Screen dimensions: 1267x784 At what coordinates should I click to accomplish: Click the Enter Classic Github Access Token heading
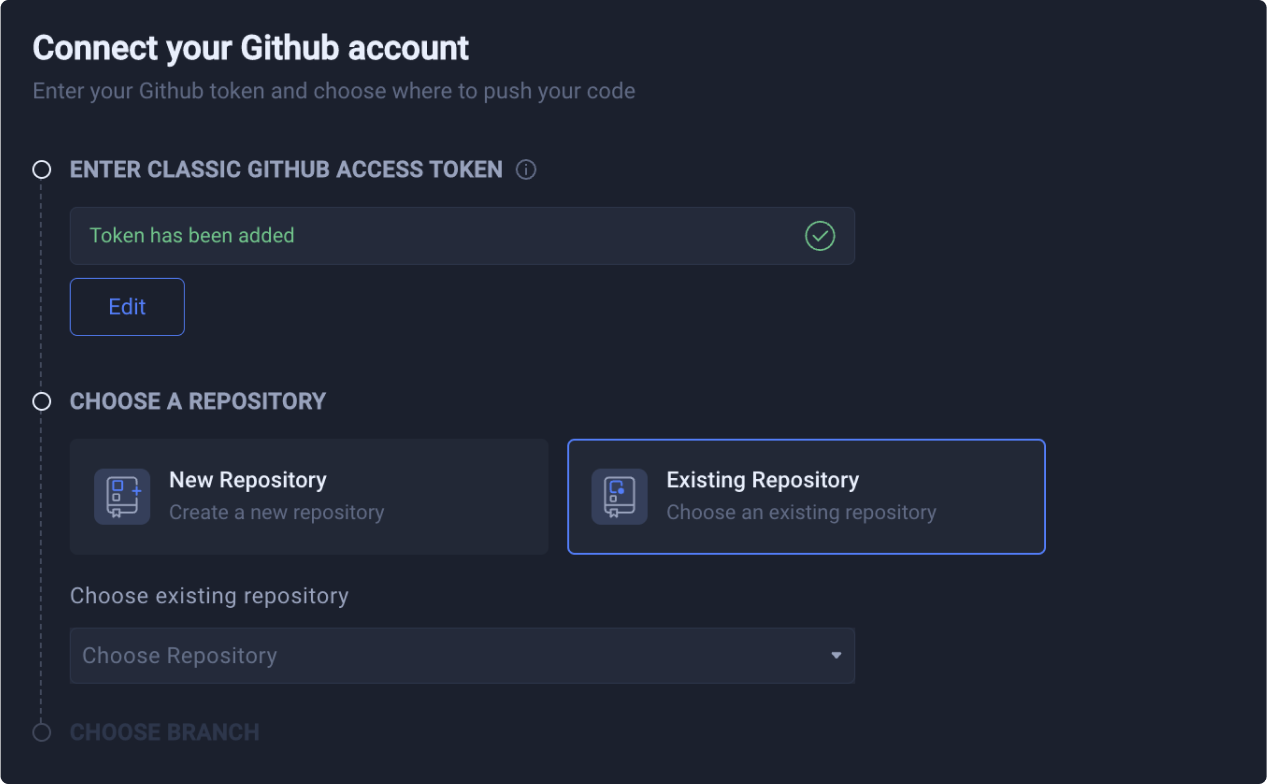pos(286,170)
